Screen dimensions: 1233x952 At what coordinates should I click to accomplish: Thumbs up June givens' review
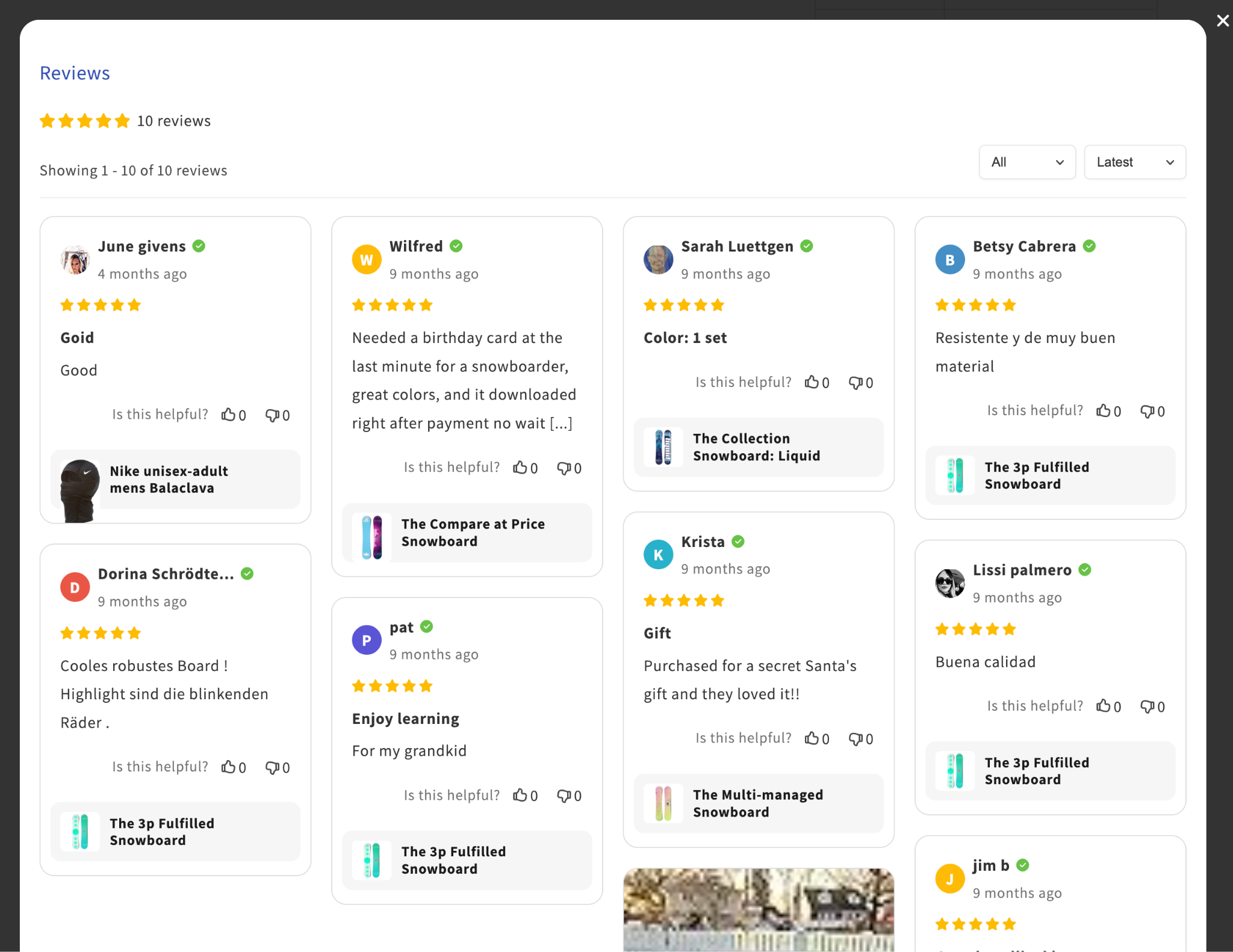(228, 415)
